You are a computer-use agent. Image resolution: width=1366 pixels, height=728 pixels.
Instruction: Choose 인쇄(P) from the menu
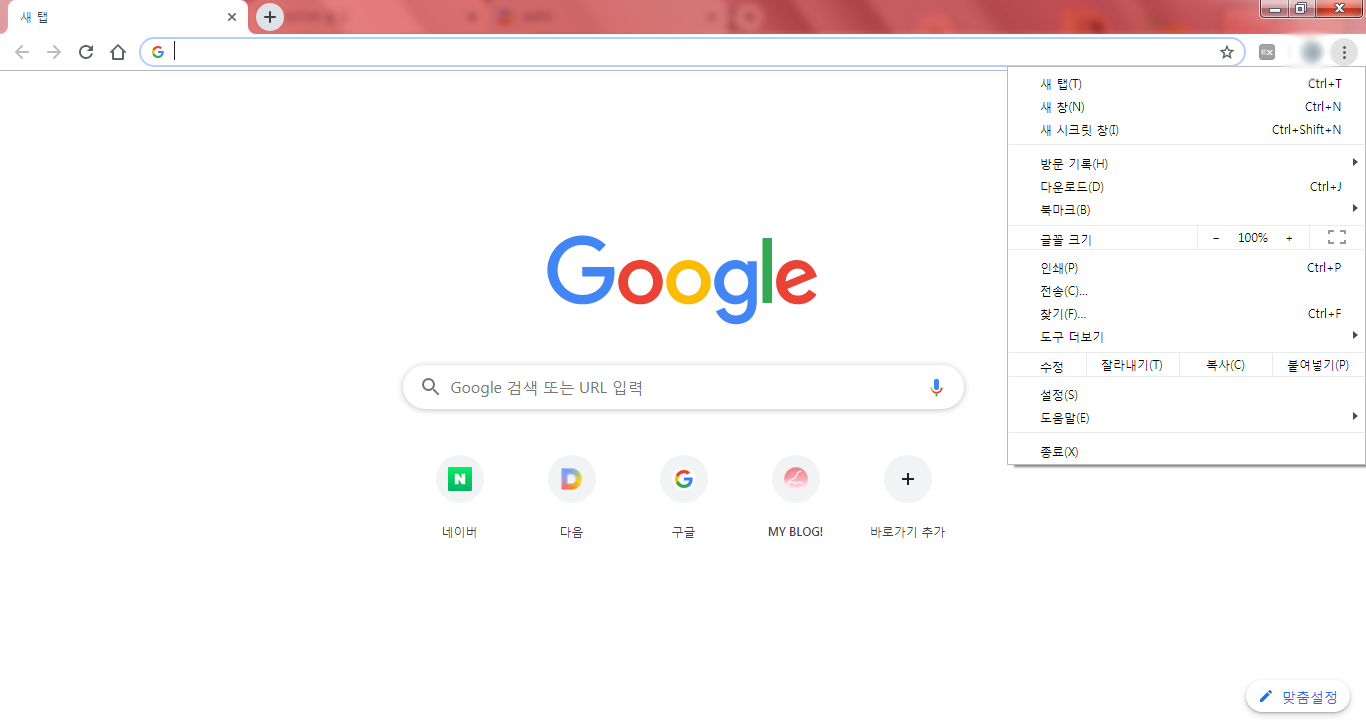(x=1187, y=268)
